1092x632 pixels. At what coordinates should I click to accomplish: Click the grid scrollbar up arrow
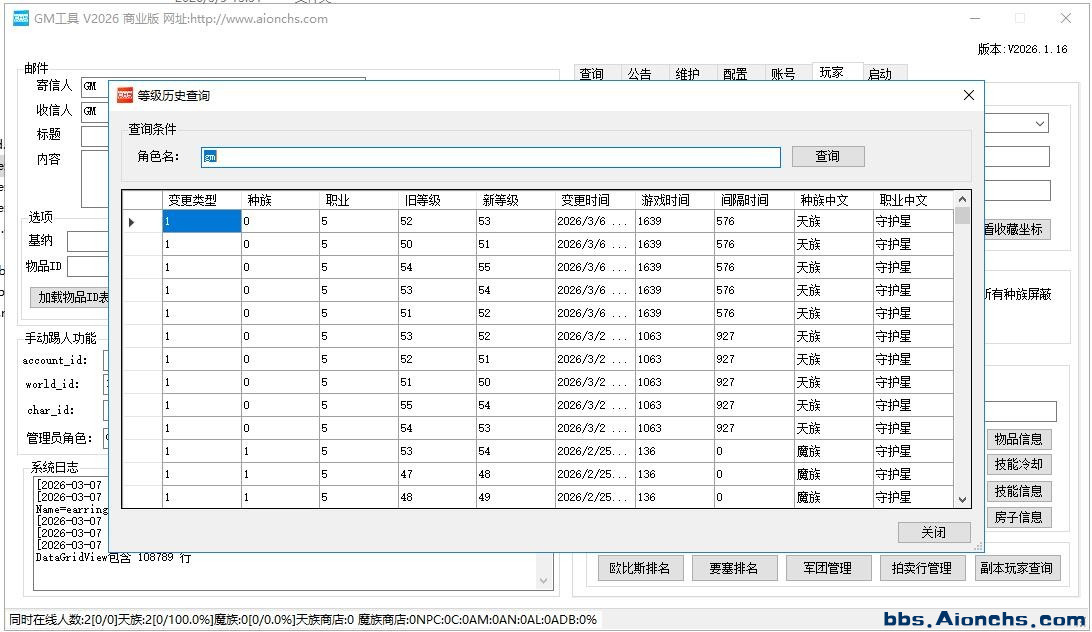pos(962,200)
